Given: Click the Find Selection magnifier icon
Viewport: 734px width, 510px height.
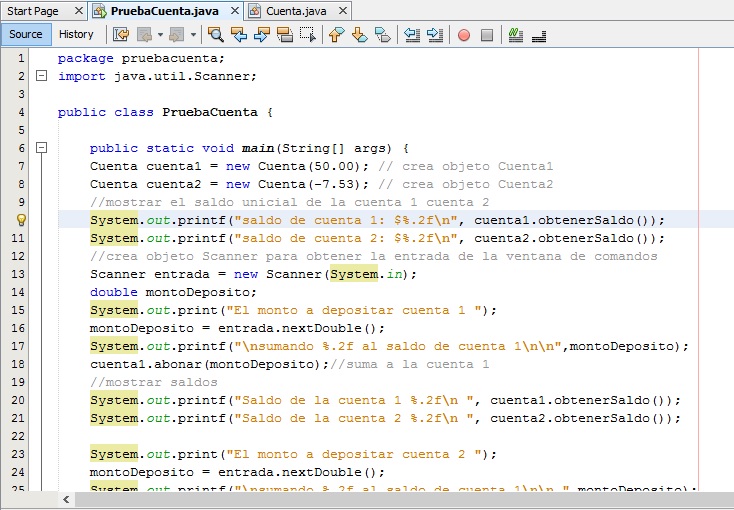Looking at the screenshot, I should [x=215, y=34].
